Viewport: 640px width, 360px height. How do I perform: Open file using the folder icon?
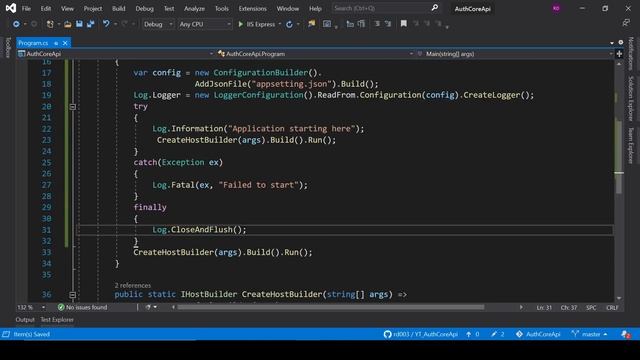point(68,24)
